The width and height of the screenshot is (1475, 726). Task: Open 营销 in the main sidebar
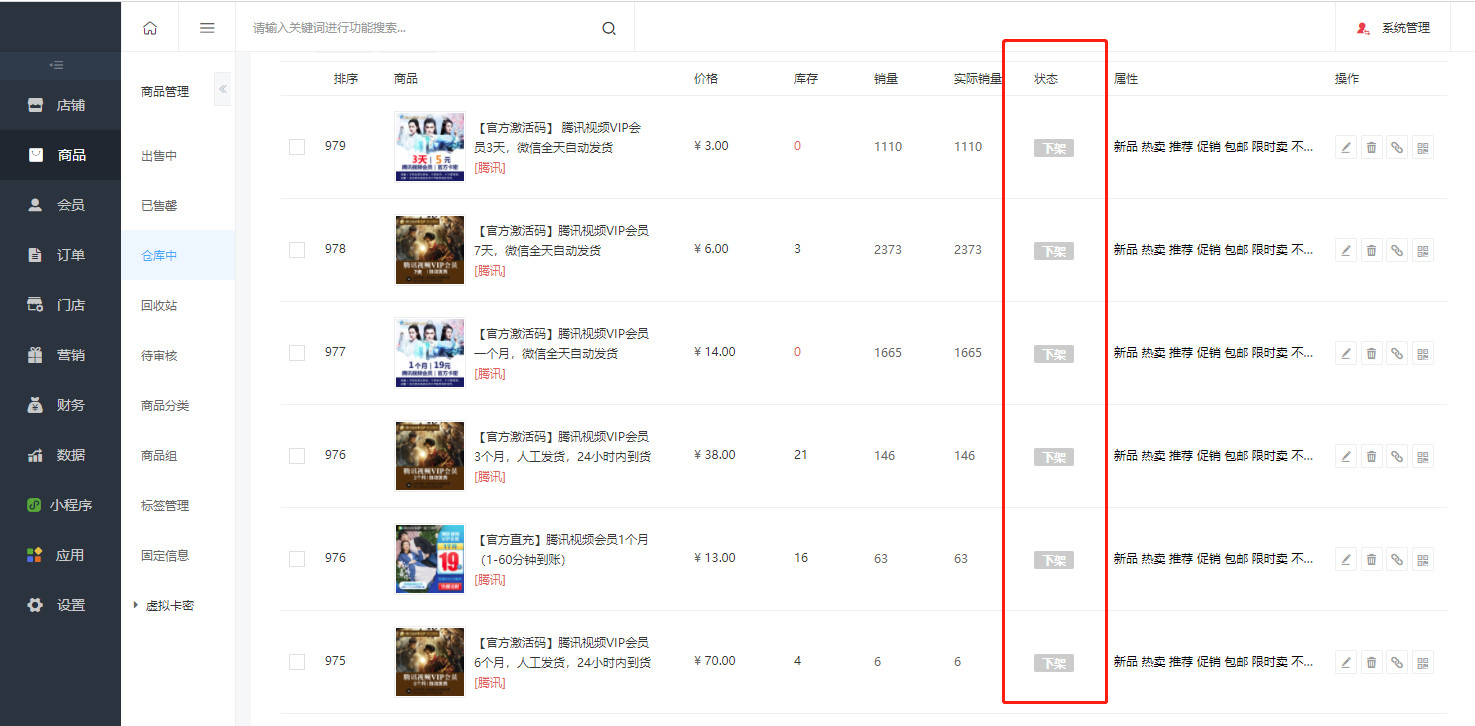click(x=60, y=355)
